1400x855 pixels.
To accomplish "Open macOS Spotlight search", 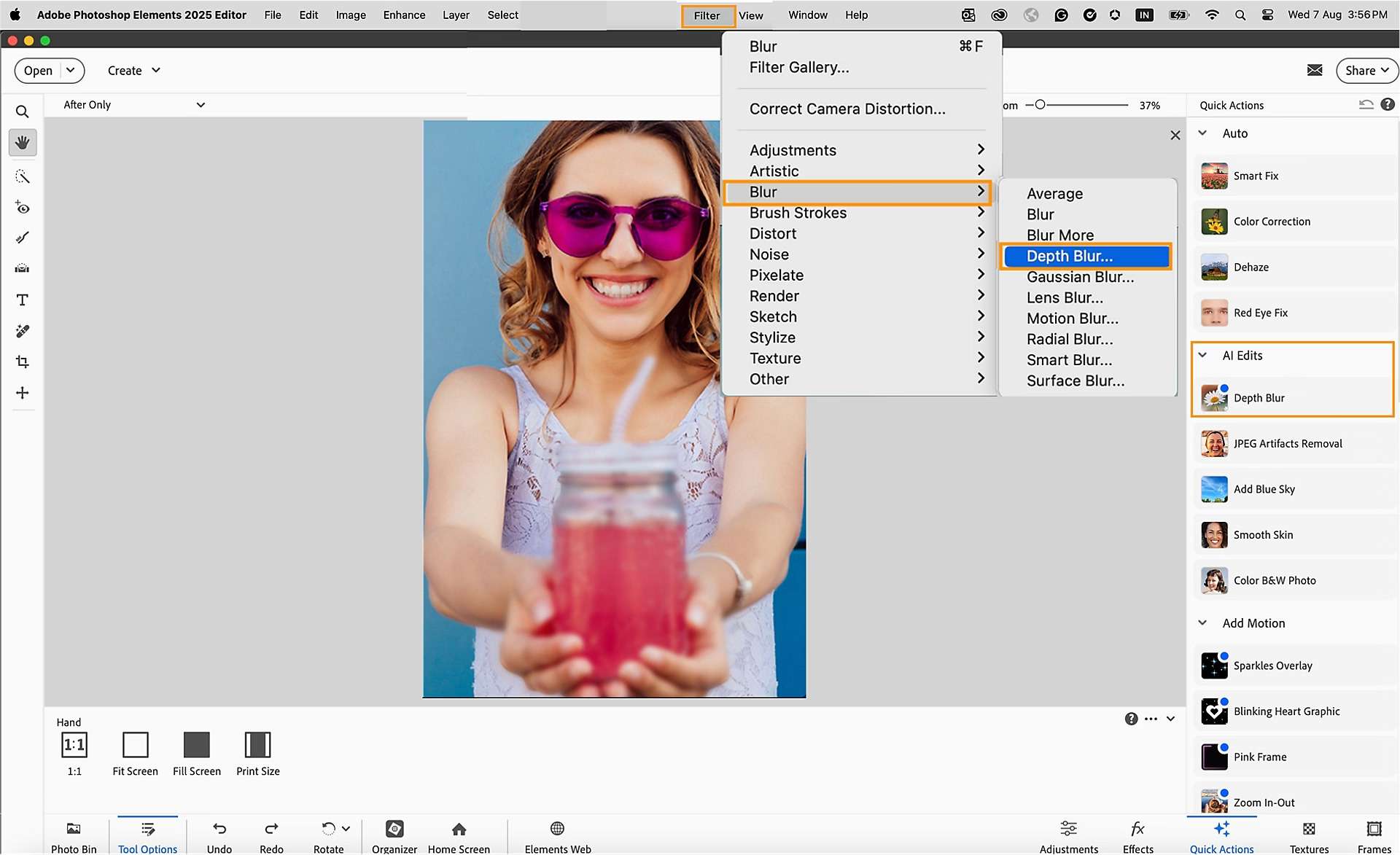I will click(1240, 15).
